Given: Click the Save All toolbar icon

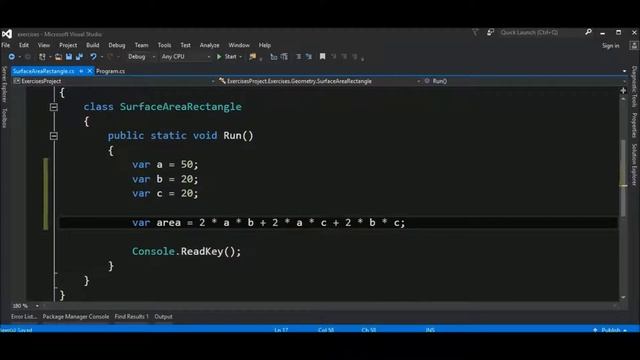Looking at the screenshot, I should pyautogui.click(x=79, y=57).
